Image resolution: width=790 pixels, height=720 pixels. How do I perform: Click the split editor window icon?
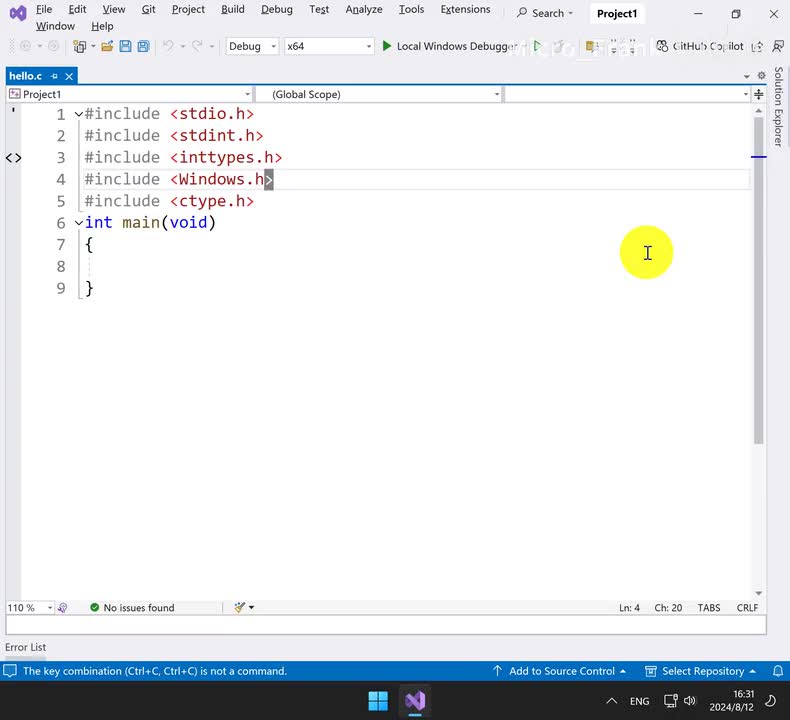click(759, 94)
